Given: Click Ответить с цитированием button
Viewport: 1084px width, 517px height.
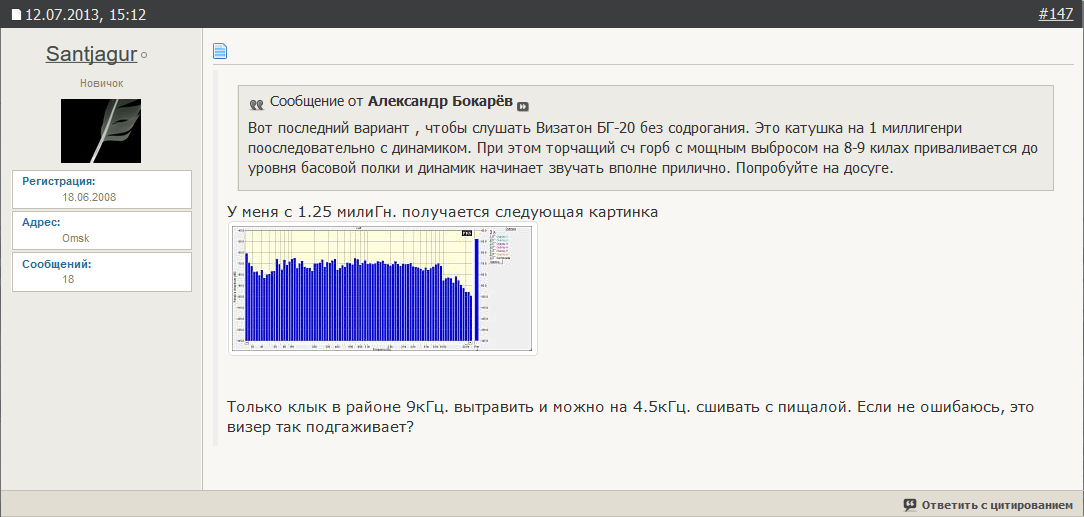Looking at the screenshot, I should click(x=988, y=505).
